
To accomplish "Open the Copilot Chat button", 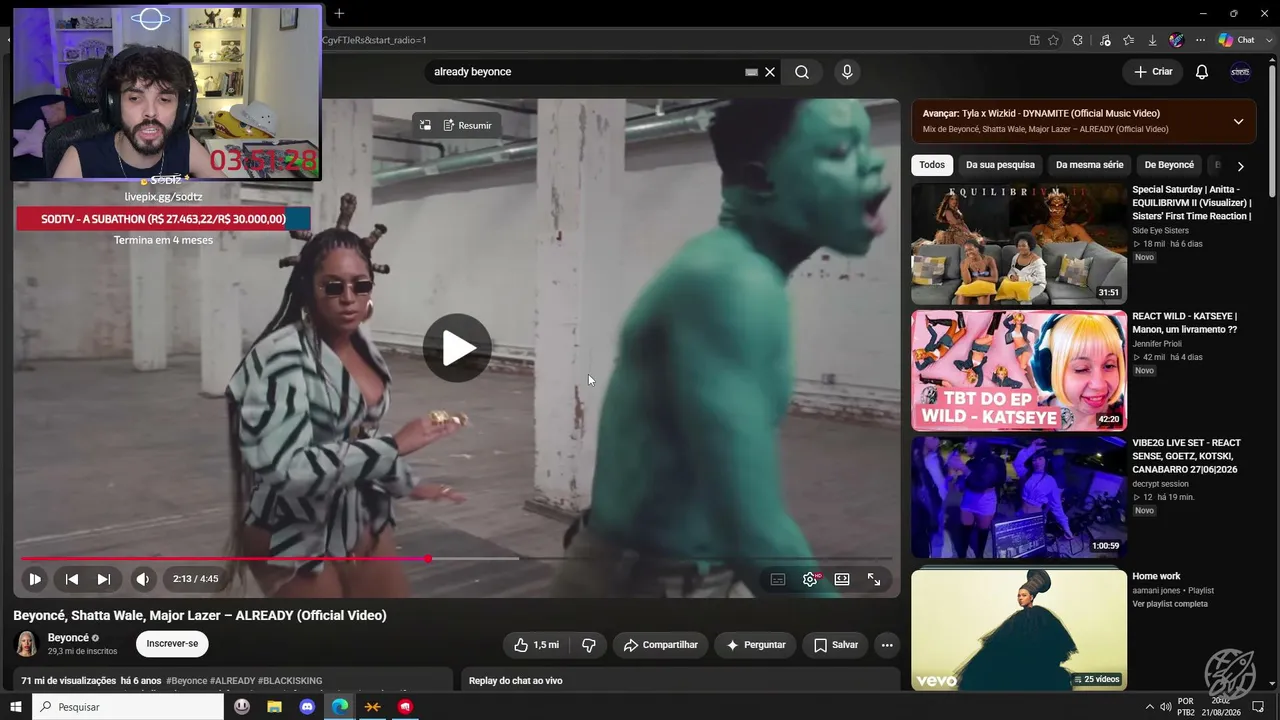I will click(x=1237, y=40).
